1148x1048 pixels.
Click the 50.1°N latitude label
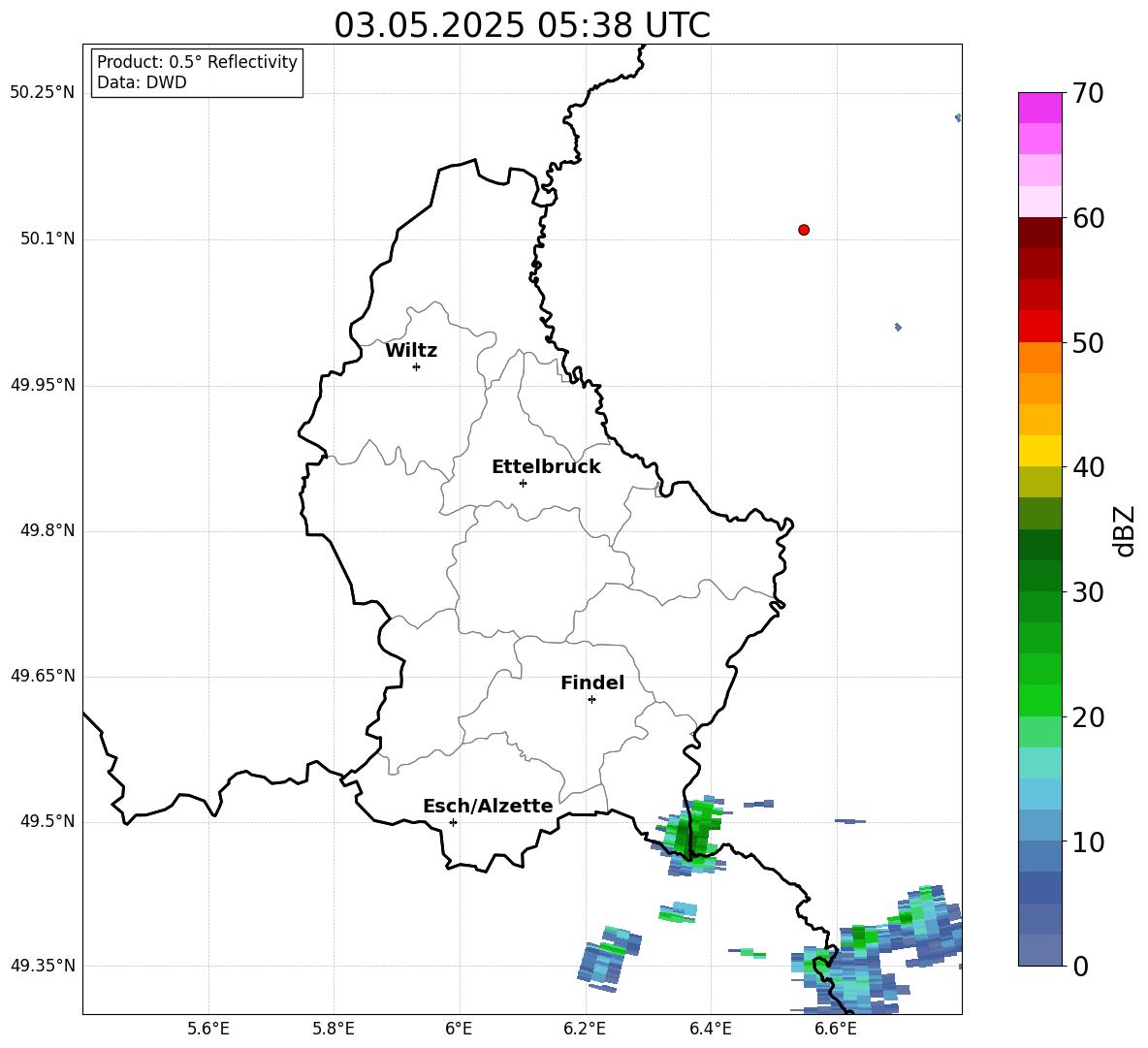click(x=48, y=238)
